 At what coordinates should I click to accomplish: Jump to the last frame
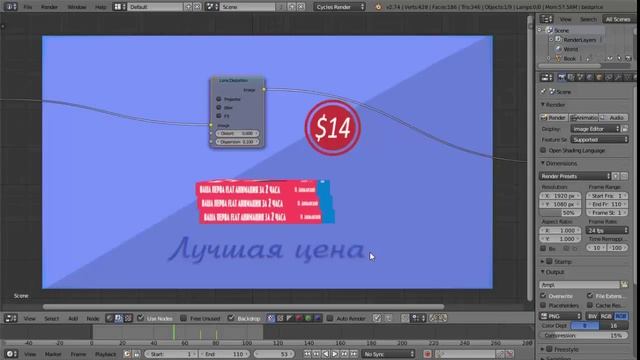pyautogui.click(x=353, y=354)
